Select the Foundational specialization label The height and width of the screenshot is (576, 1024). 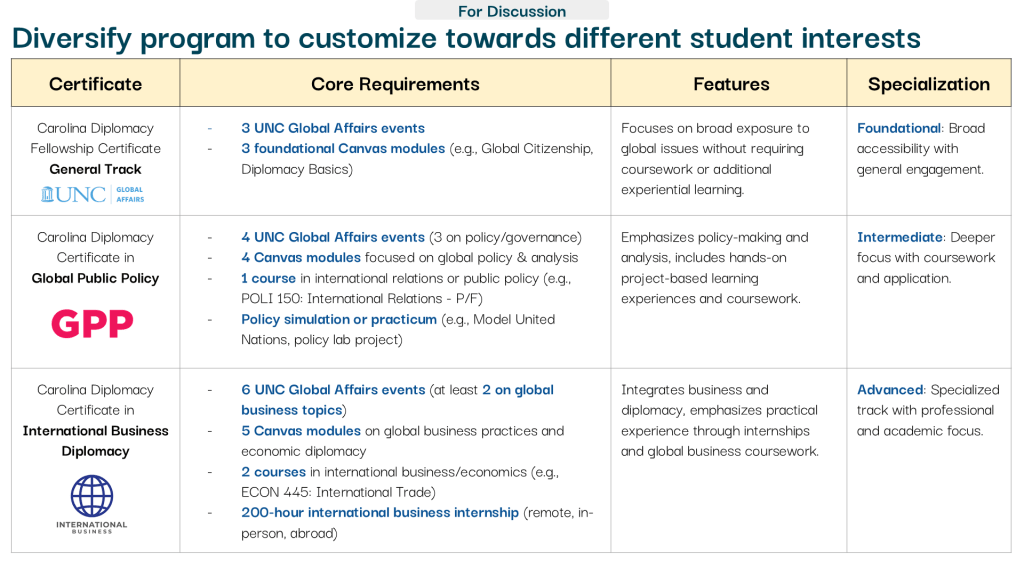point(898,128)
